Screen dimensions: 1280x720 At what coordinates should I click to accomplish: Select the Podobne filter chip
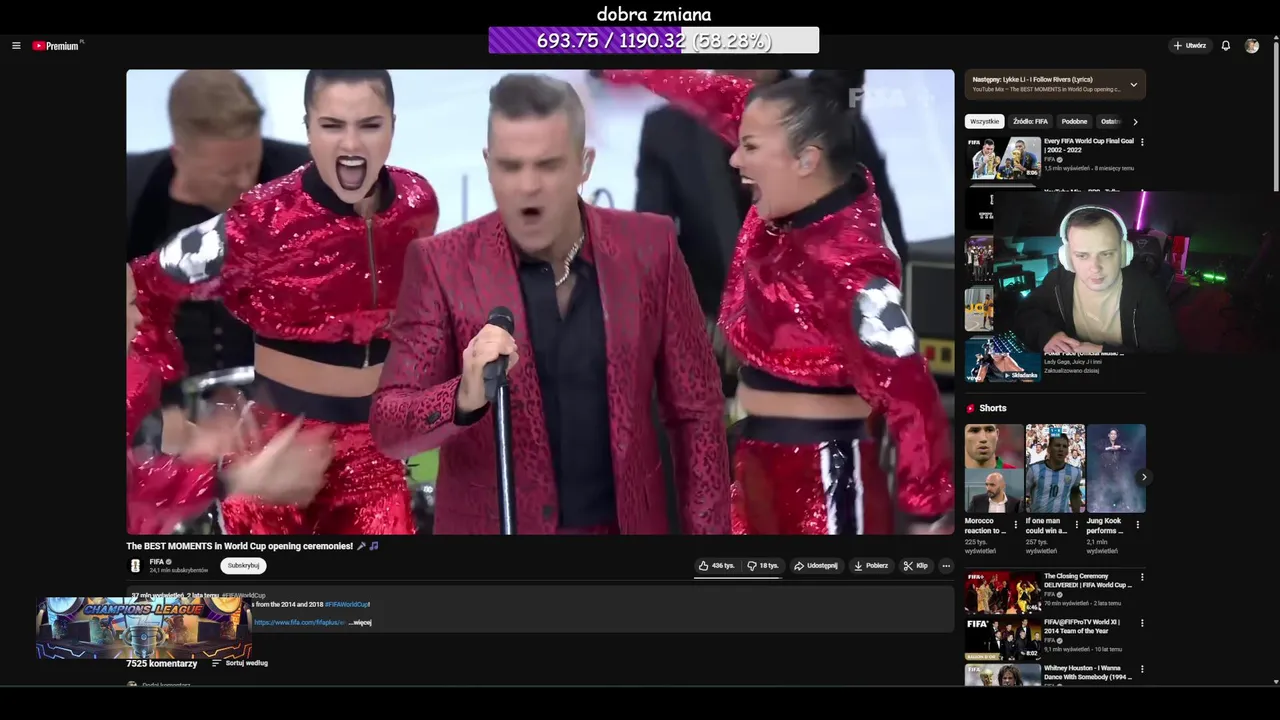click(x=1074, y=122)
